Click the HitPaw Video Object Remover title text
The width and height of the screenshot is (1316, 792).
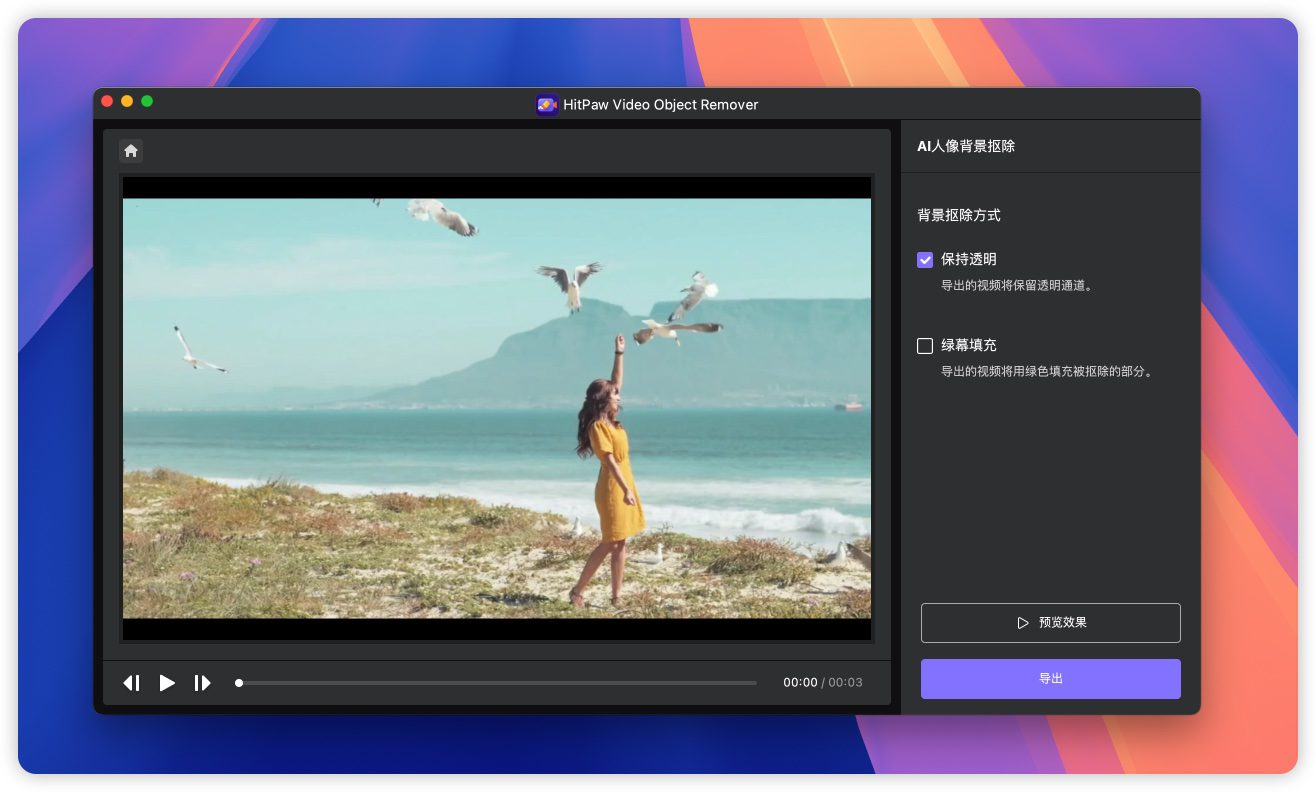tap(661, 105)
